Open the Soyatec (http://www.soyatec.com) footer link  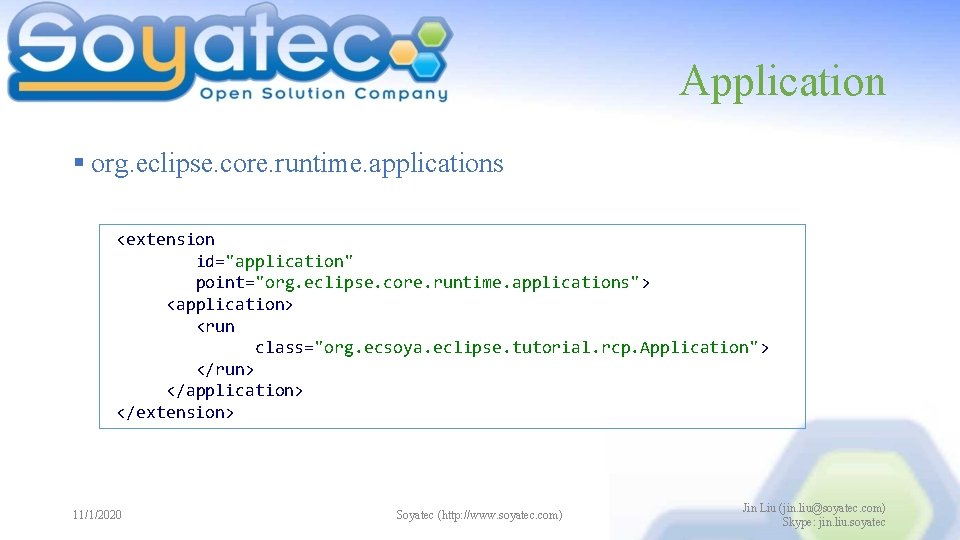click(x=479, y=515)
